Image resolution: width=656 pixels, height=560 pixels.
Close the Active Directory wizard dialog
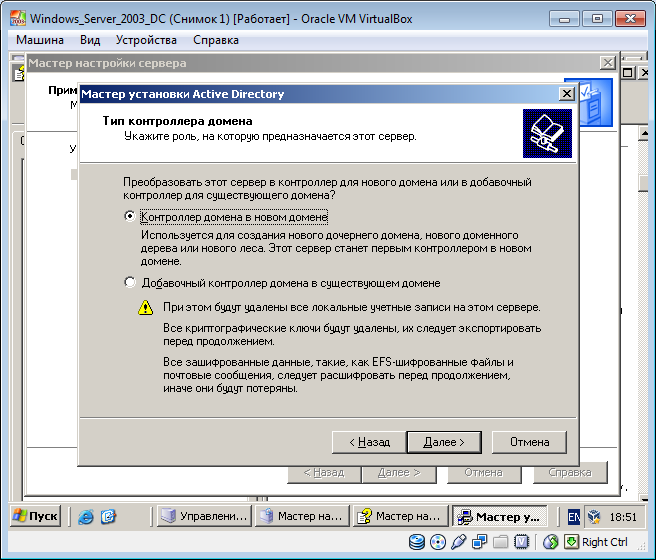tap(566, 94)
